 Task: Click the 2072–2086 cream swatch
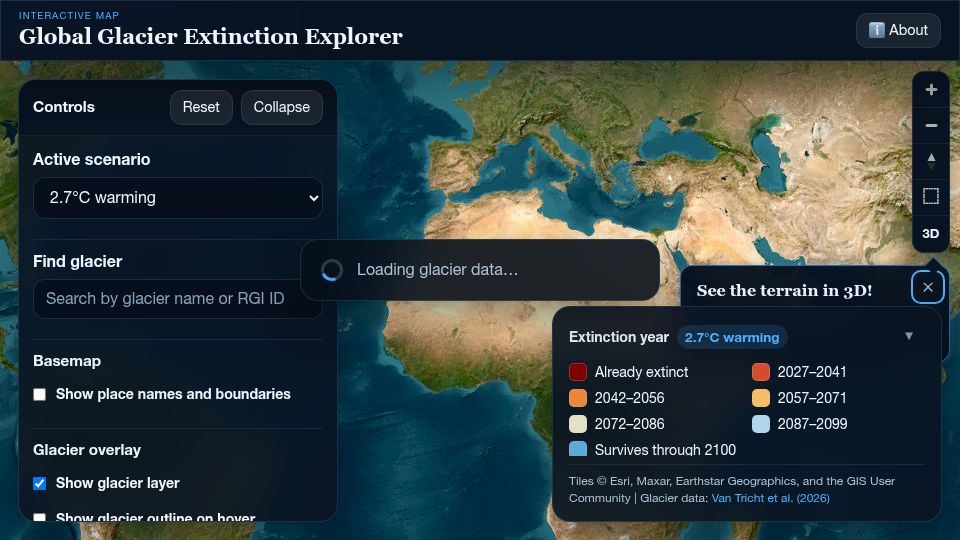click(x=578, y=424)
